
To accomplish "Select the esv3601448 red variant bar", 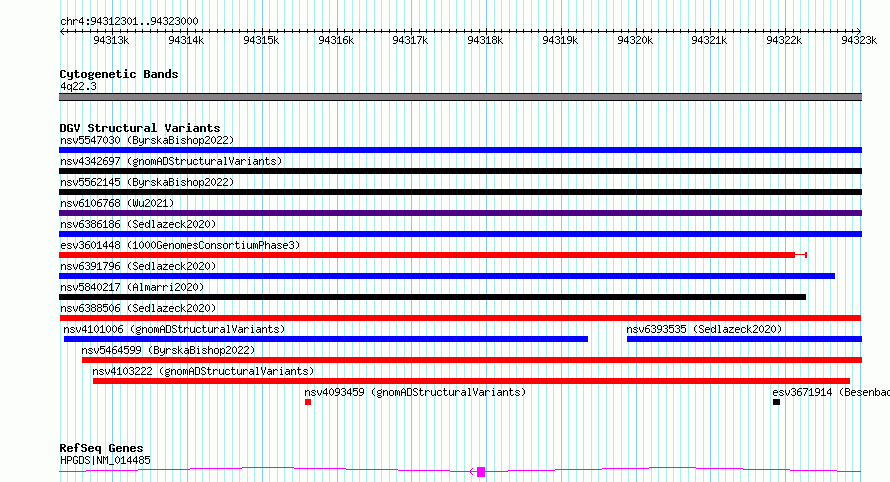I will [433, 255].
